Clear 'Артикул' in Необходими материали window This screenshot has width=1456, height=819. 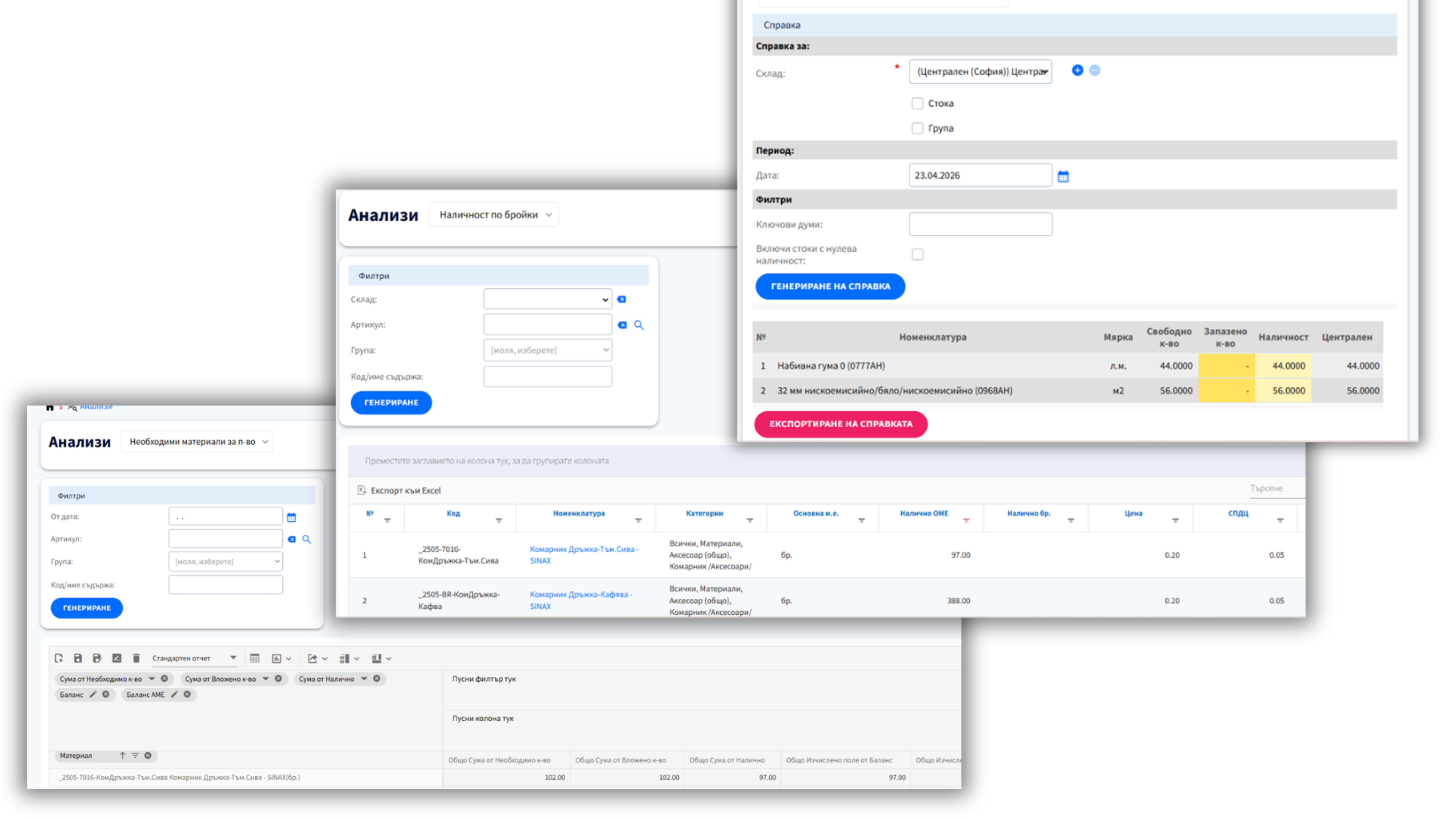[292, 539]
